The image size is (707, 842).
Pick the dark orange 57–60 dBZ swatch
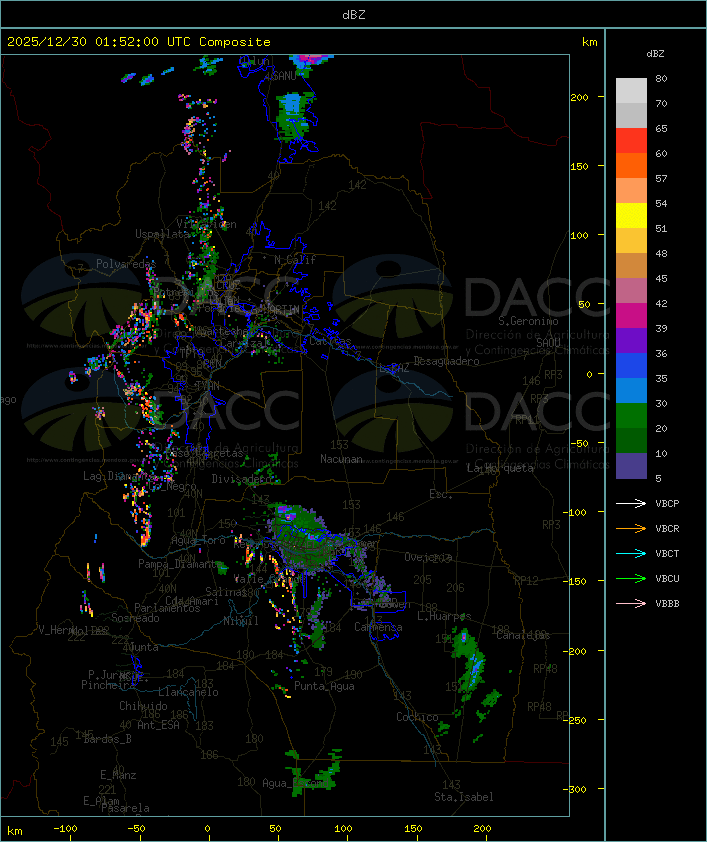point(631,165)
